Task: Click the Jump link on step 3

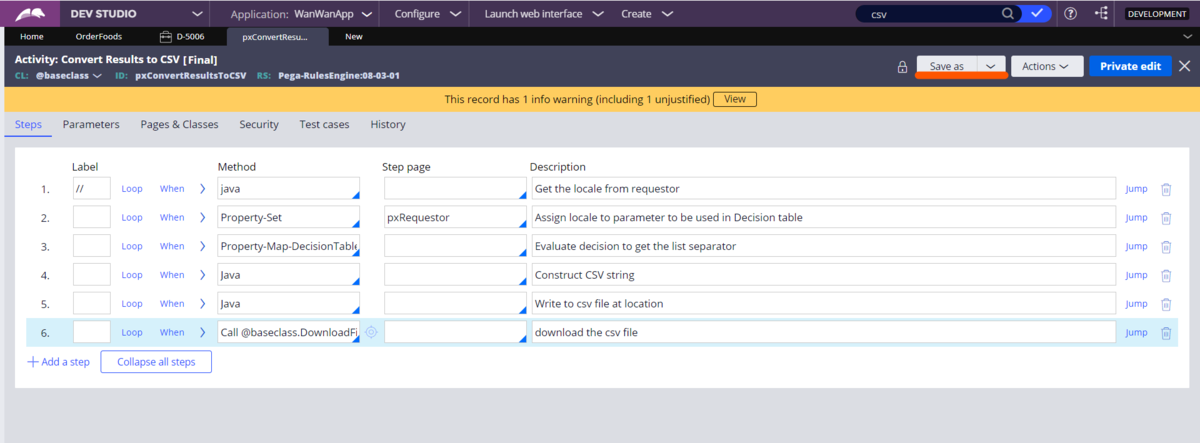Action: click(1137, 246)
